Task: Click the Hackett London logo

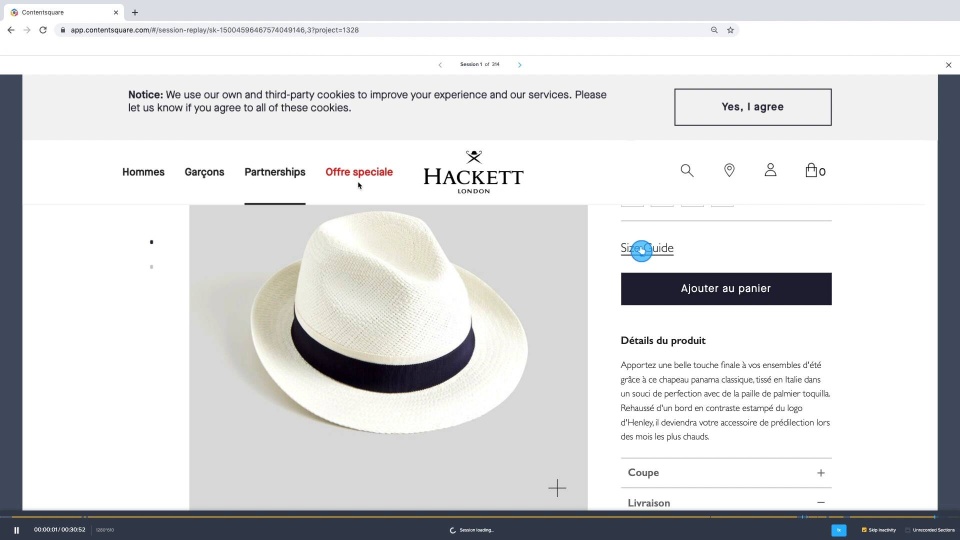Action: coord(473,172)
